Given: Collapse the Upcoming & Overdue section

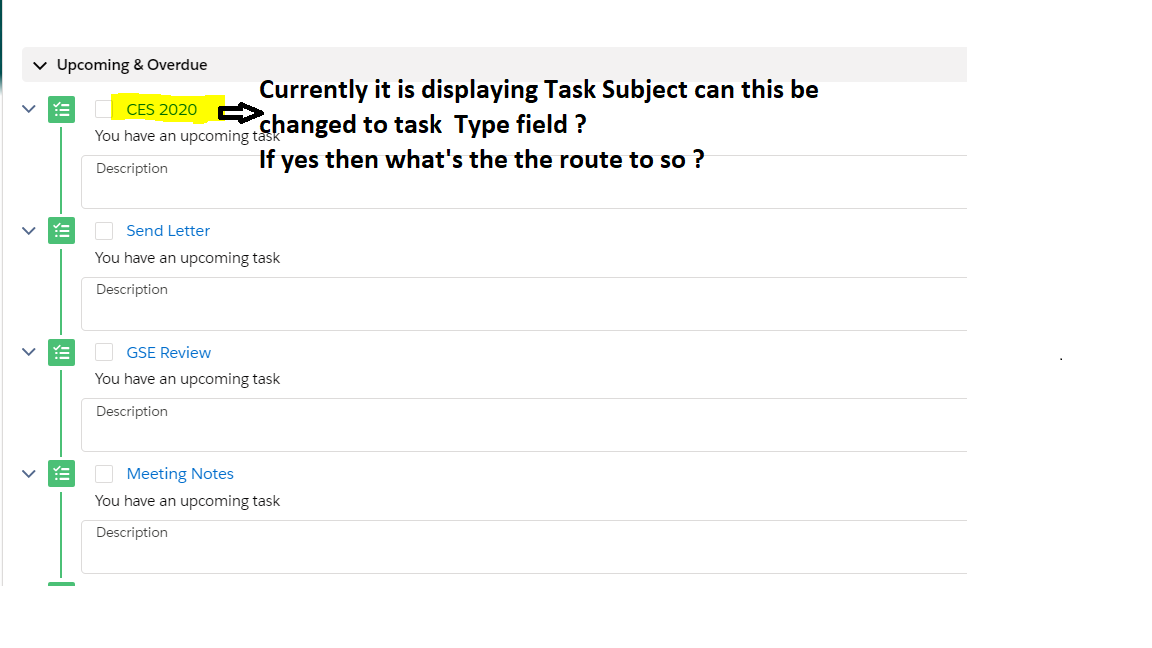Looking at the screenshot, I should click(x=39, y=64).
